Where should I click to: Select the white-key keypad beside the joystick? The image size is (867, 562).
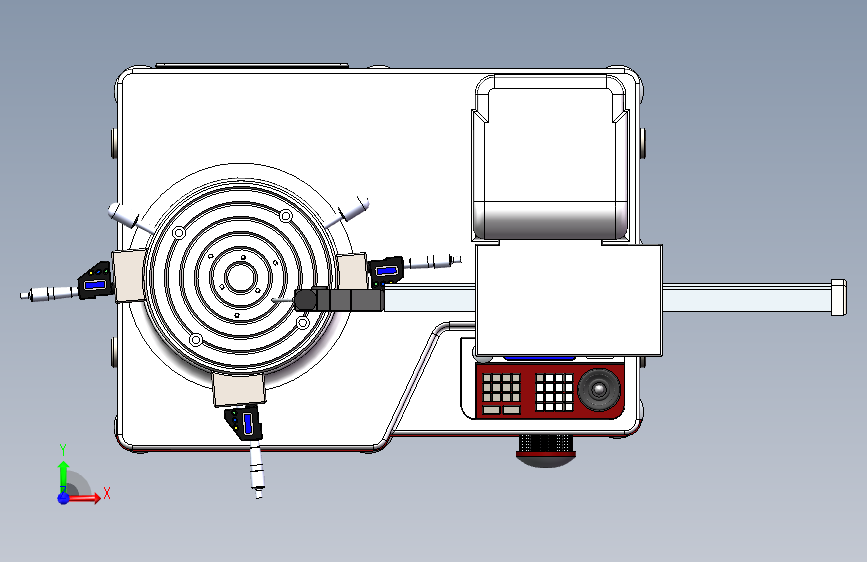(x=554, y=392)
